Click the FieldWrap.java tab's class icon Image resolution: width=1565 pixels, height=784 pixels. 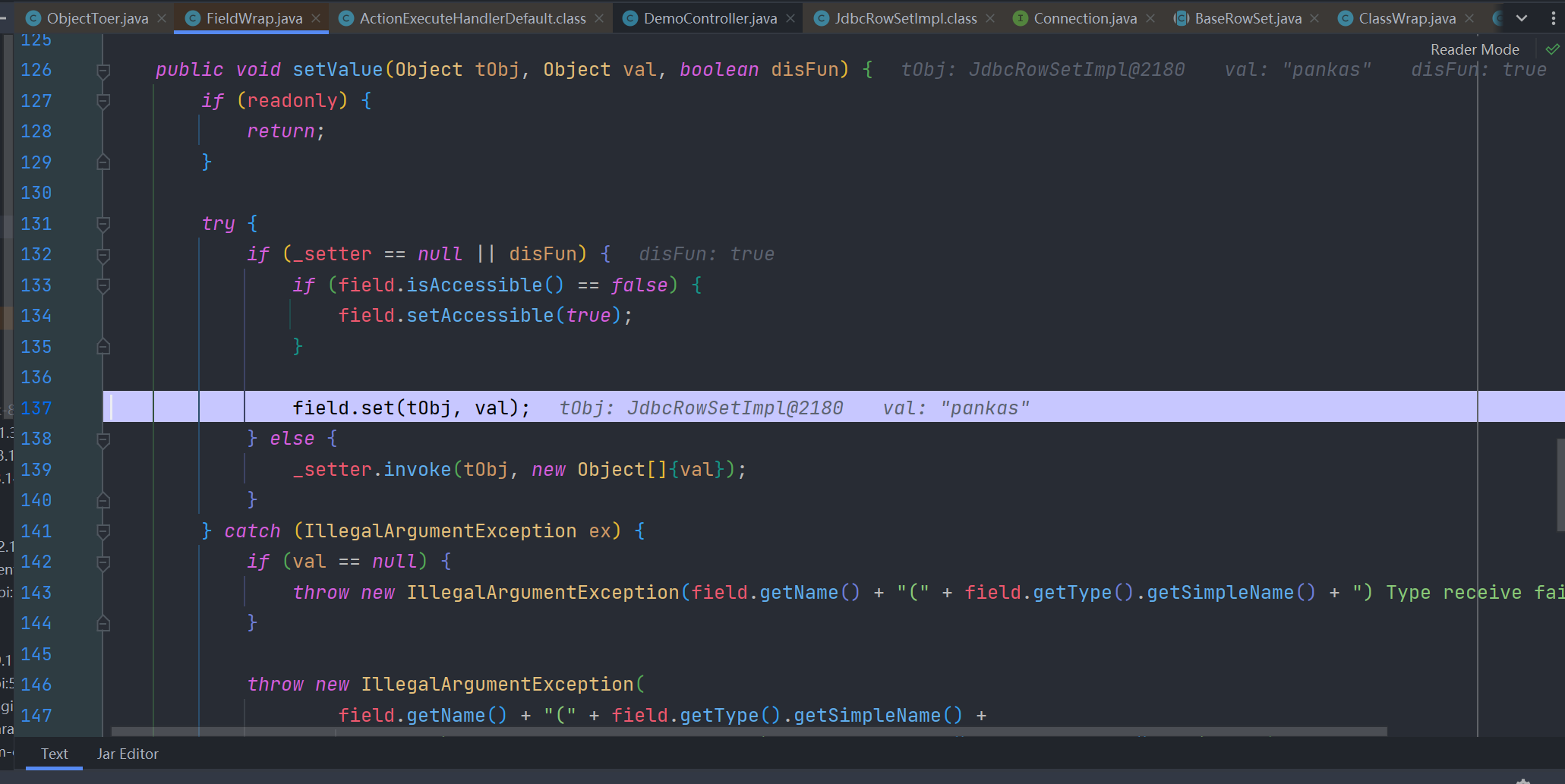click(193, 17)
